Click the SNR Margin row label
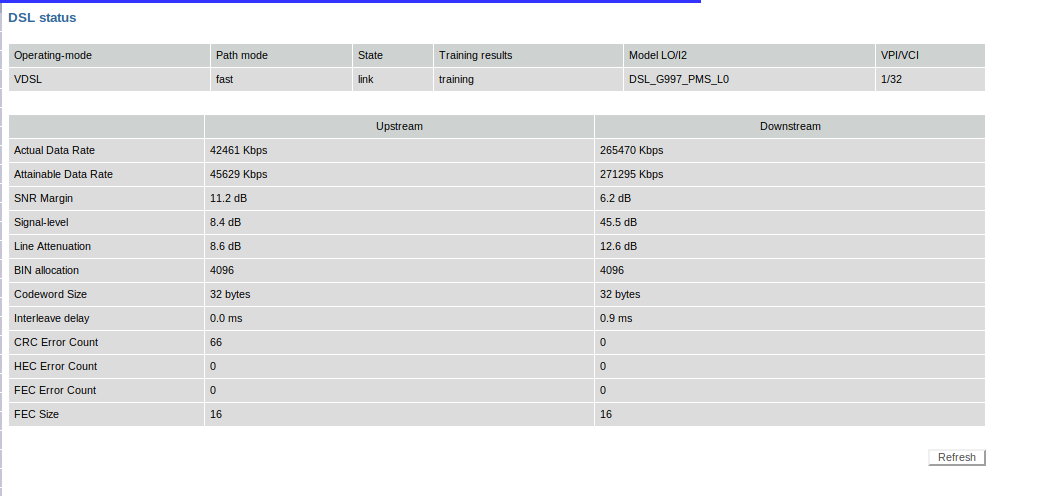 pos(43,198)
